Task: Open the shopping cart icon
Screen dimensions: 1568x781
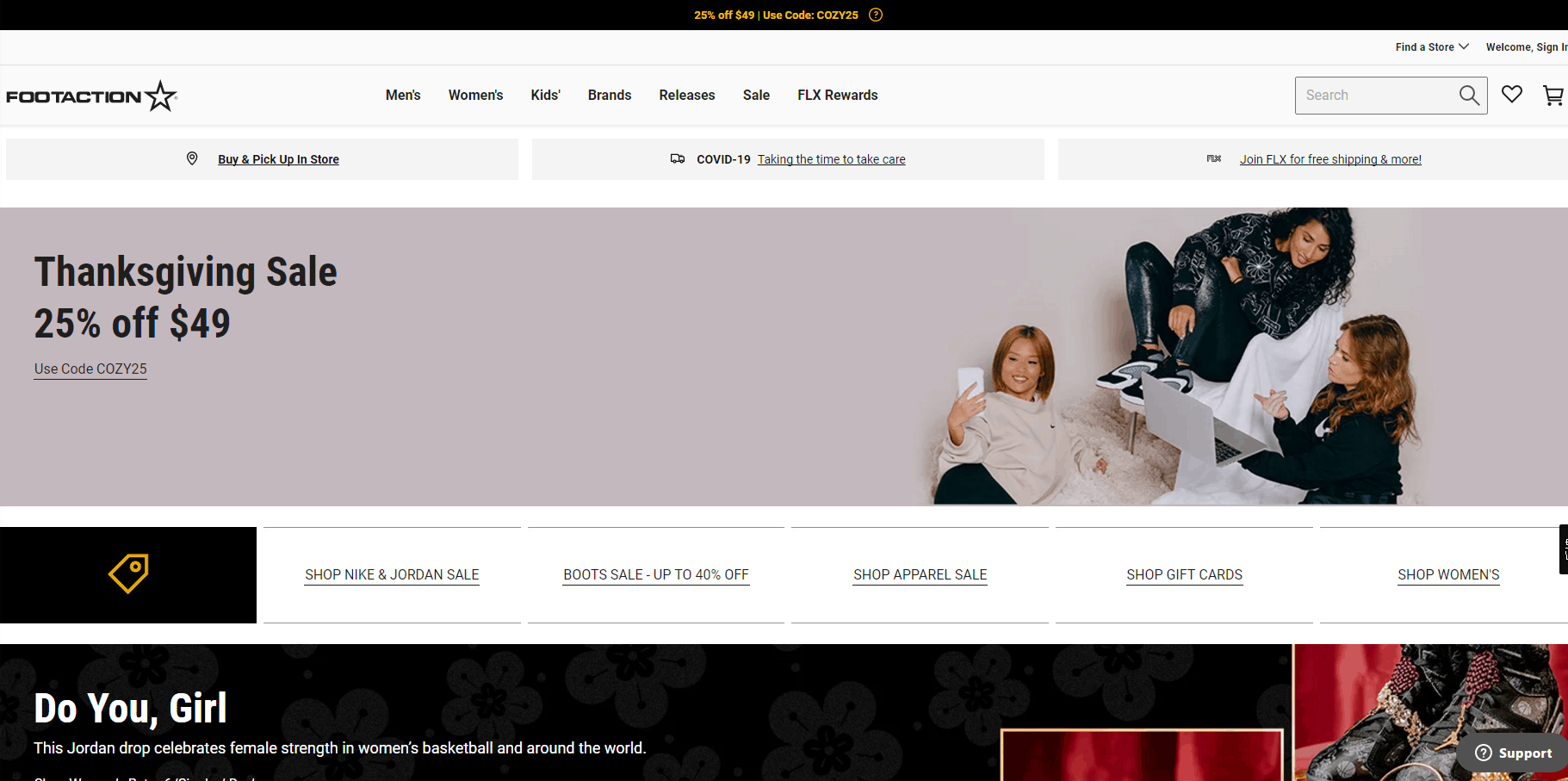Action: click(1553, 96)
